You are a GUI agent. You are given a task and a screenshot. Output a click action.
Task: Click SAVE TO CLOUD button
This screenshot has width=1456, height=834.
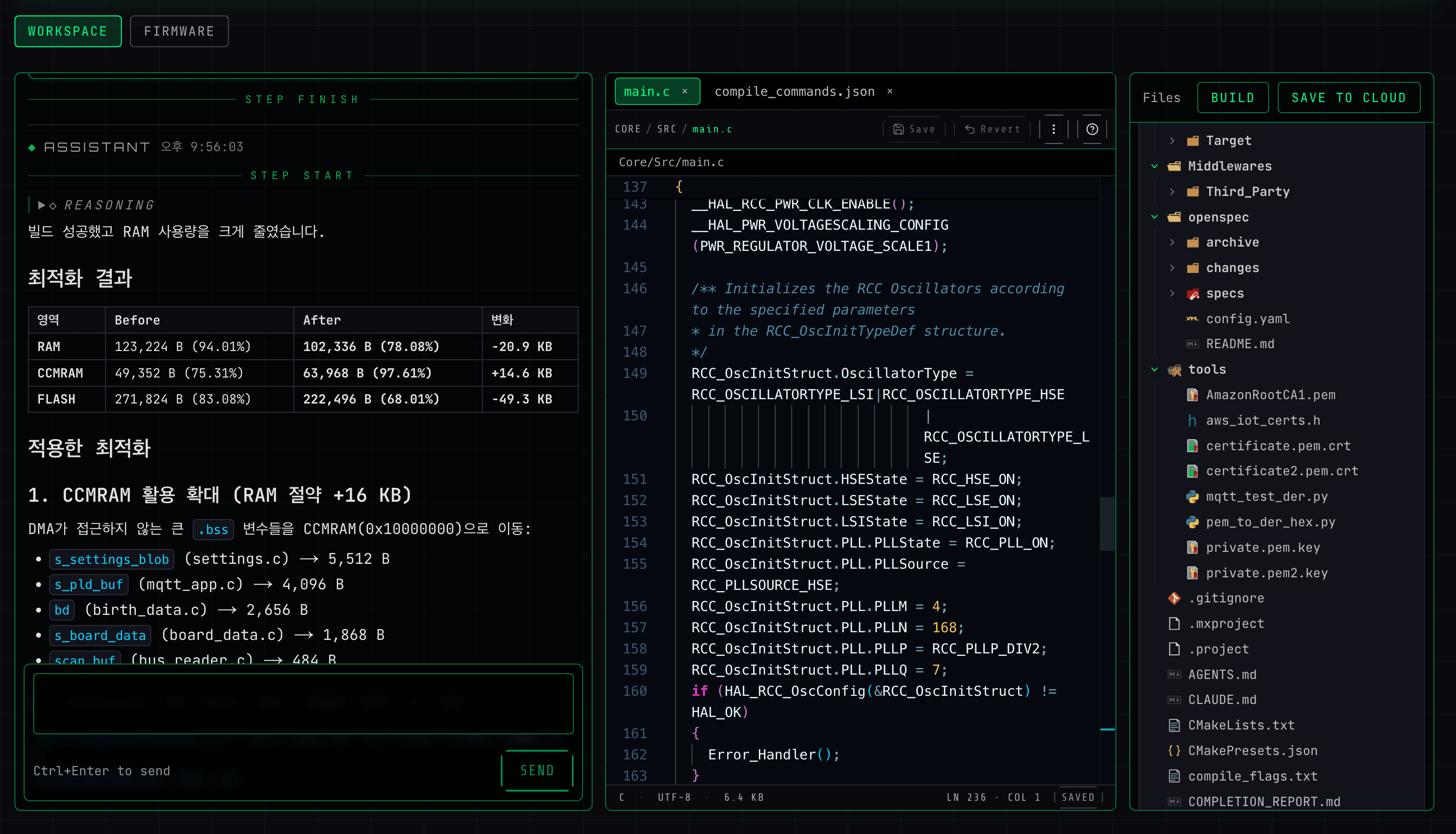coord(1349,98)
